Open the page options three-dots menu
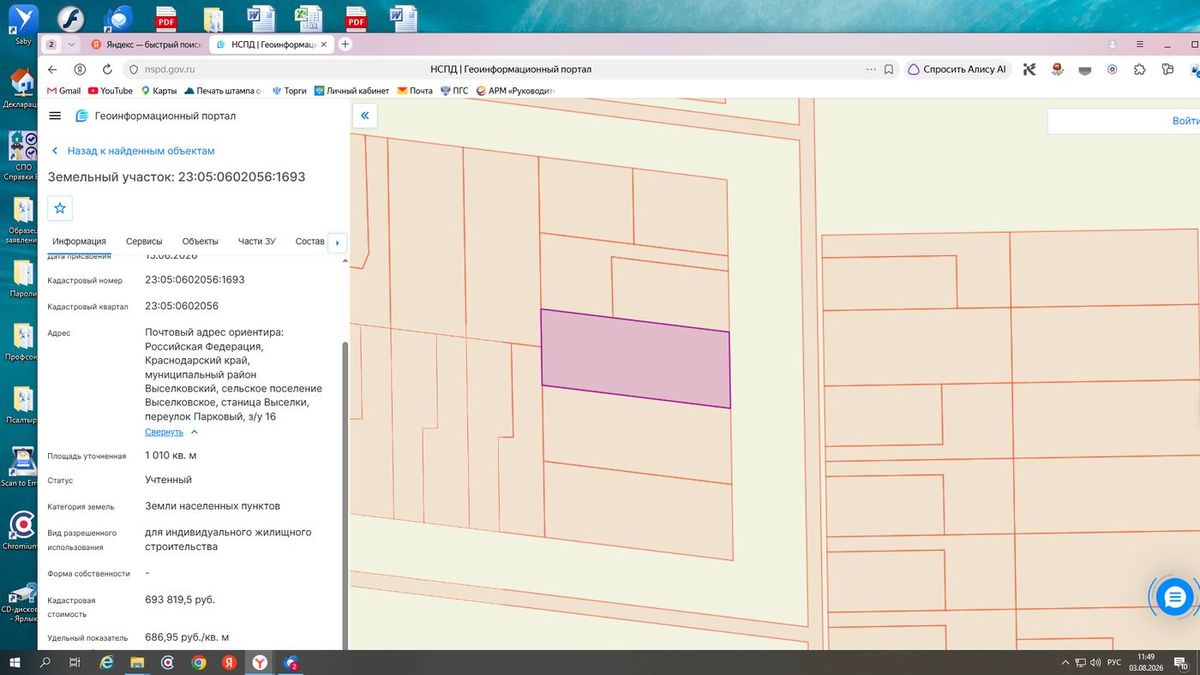Viewport: 1200px width, 675px height. (x=870, y=70)
